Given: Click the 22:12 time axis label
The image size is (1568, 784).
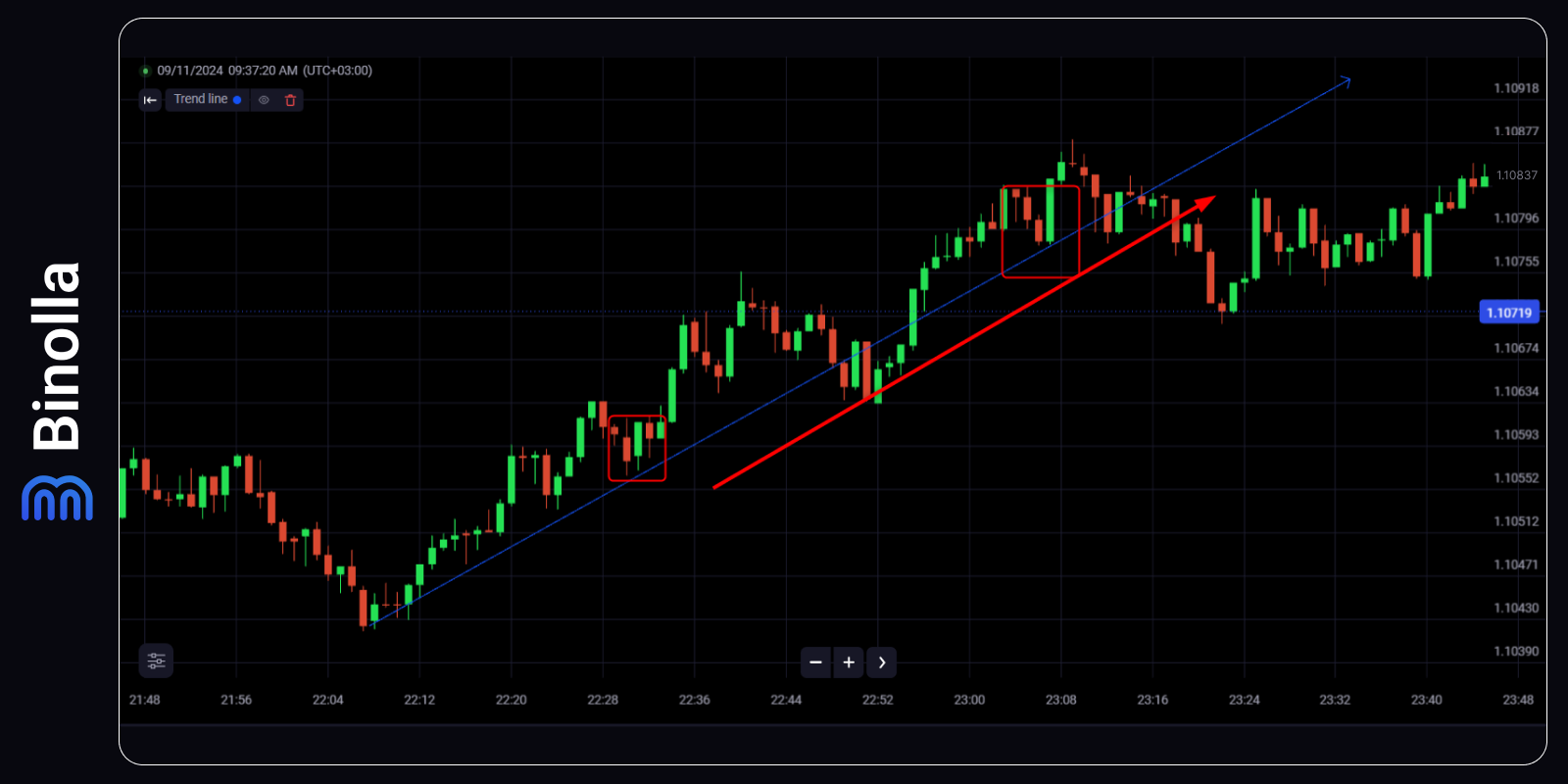Looking at the screenshot, I should [419, 700].
